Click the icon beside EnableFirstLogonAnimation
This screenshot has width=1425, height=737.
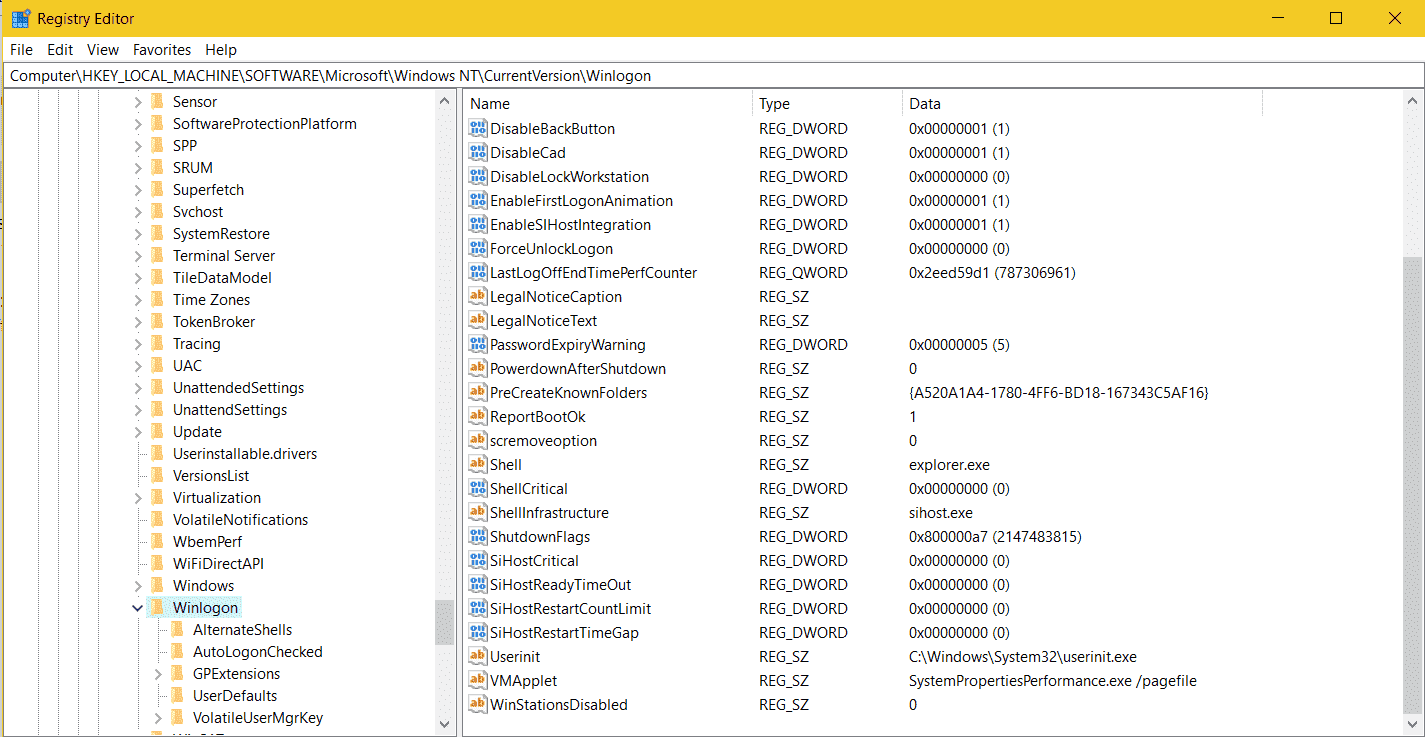(478, 201)
